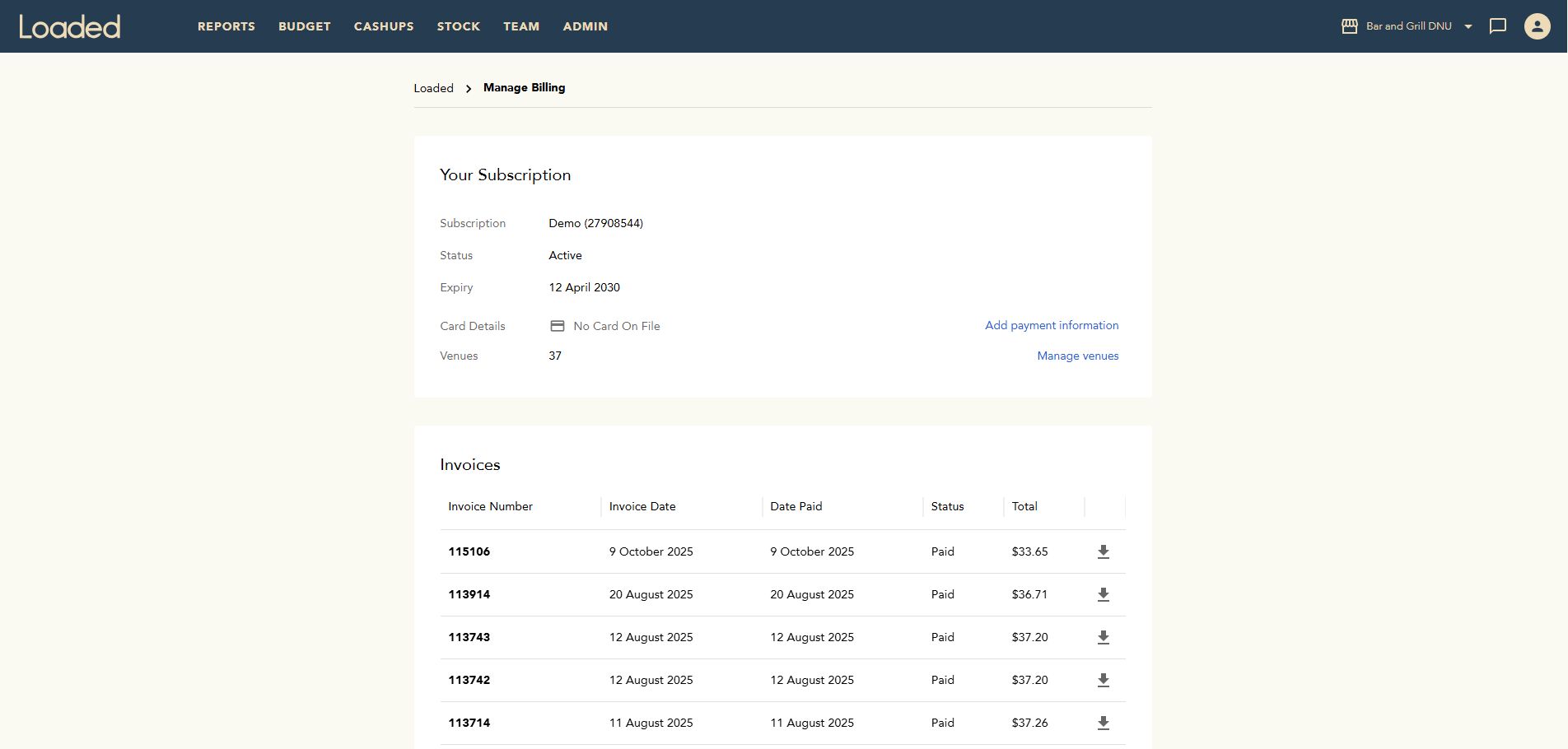Click Manage Billing breadcrumb
The height and width of the screenshot is (749, 1568).
524,87
